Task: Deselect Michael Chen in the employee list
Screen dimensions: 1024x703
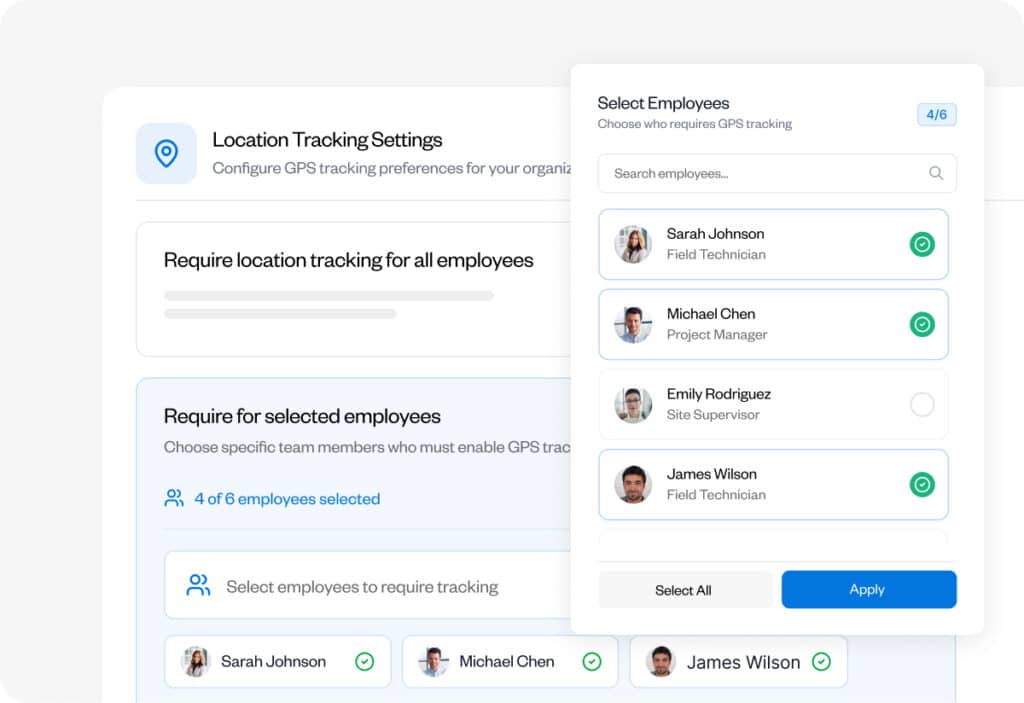Action: pyautogui.click(x=922, y=324)
